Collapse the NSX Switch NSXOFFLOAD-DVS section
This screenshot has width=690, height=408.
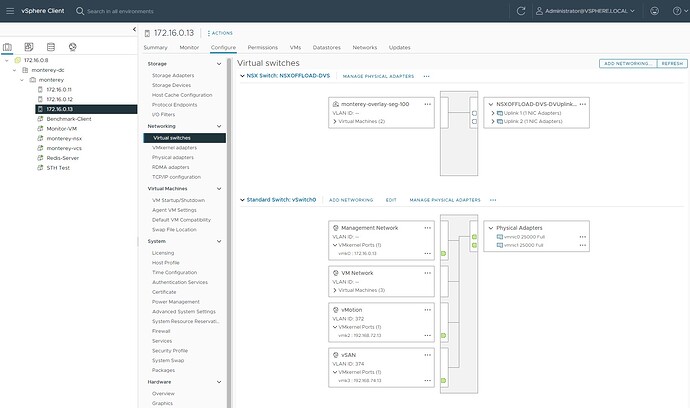241,75
